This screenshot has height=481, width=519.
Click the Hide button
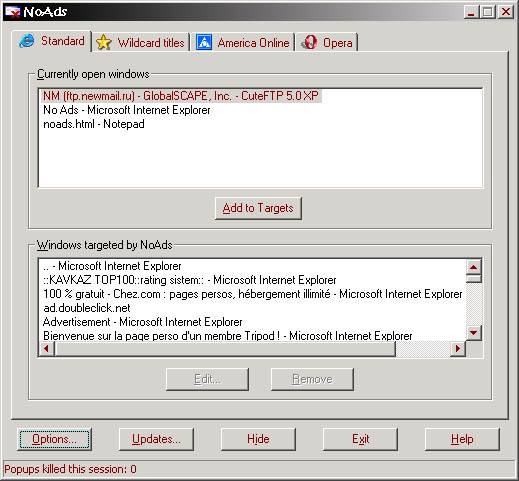pyautogui.click(x=258, y=439)
